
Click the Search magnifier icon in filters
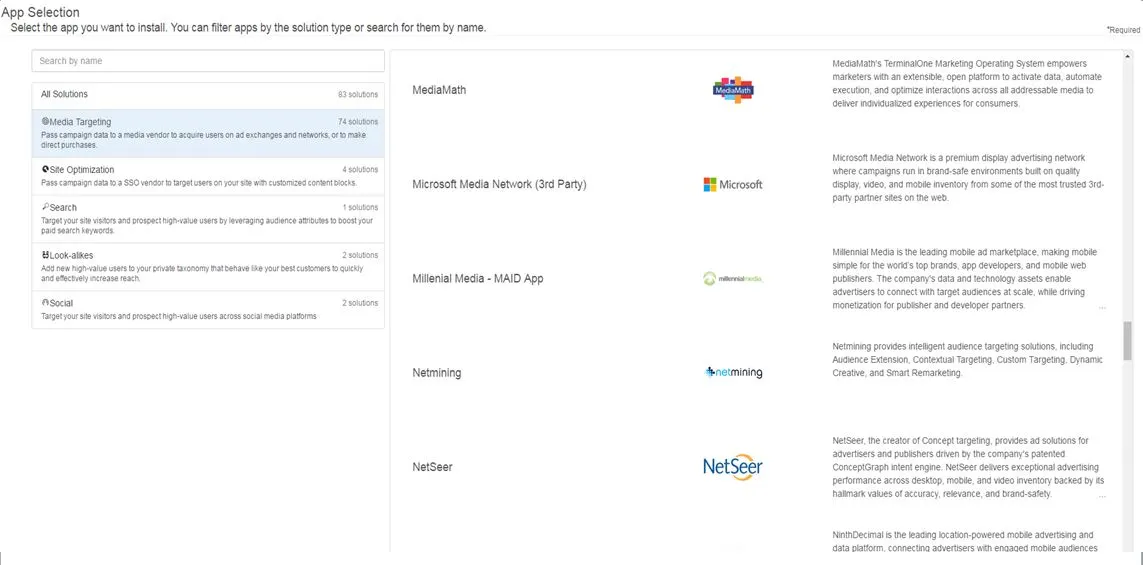(45, 207)
